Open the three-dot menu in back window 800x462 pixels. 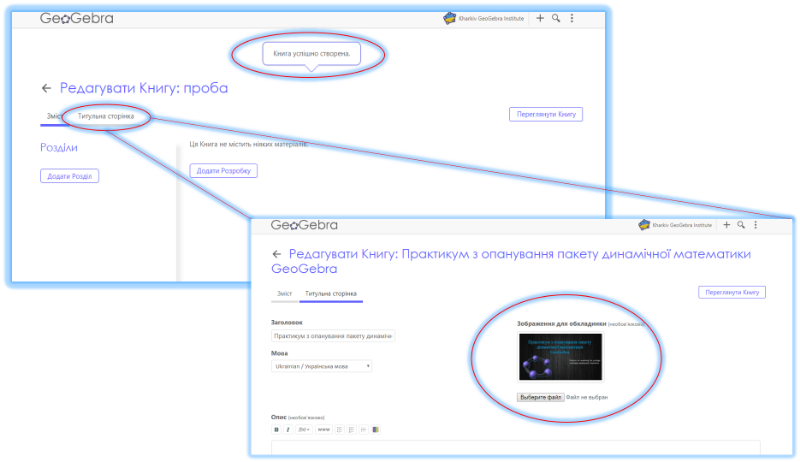(x=572, y=18)
